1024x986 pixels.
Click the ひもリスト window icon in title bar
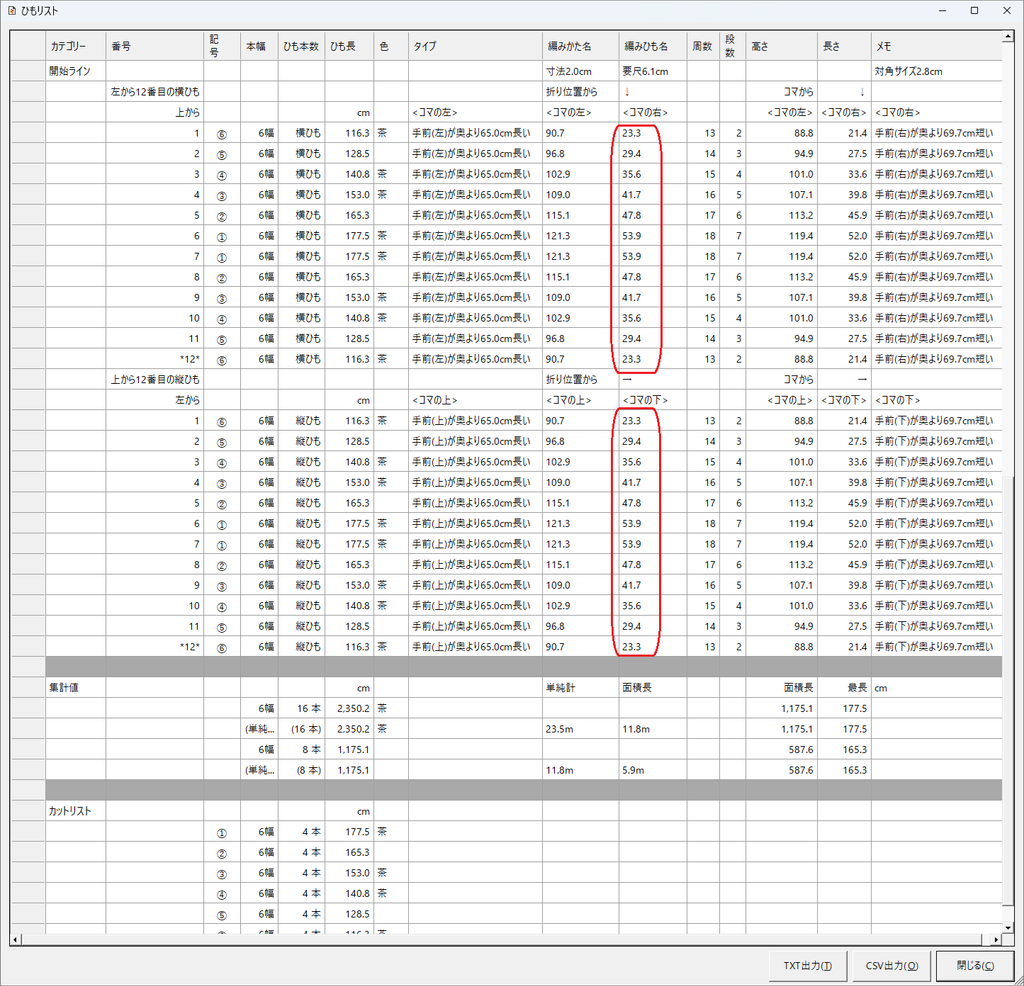tap(12, 10)
